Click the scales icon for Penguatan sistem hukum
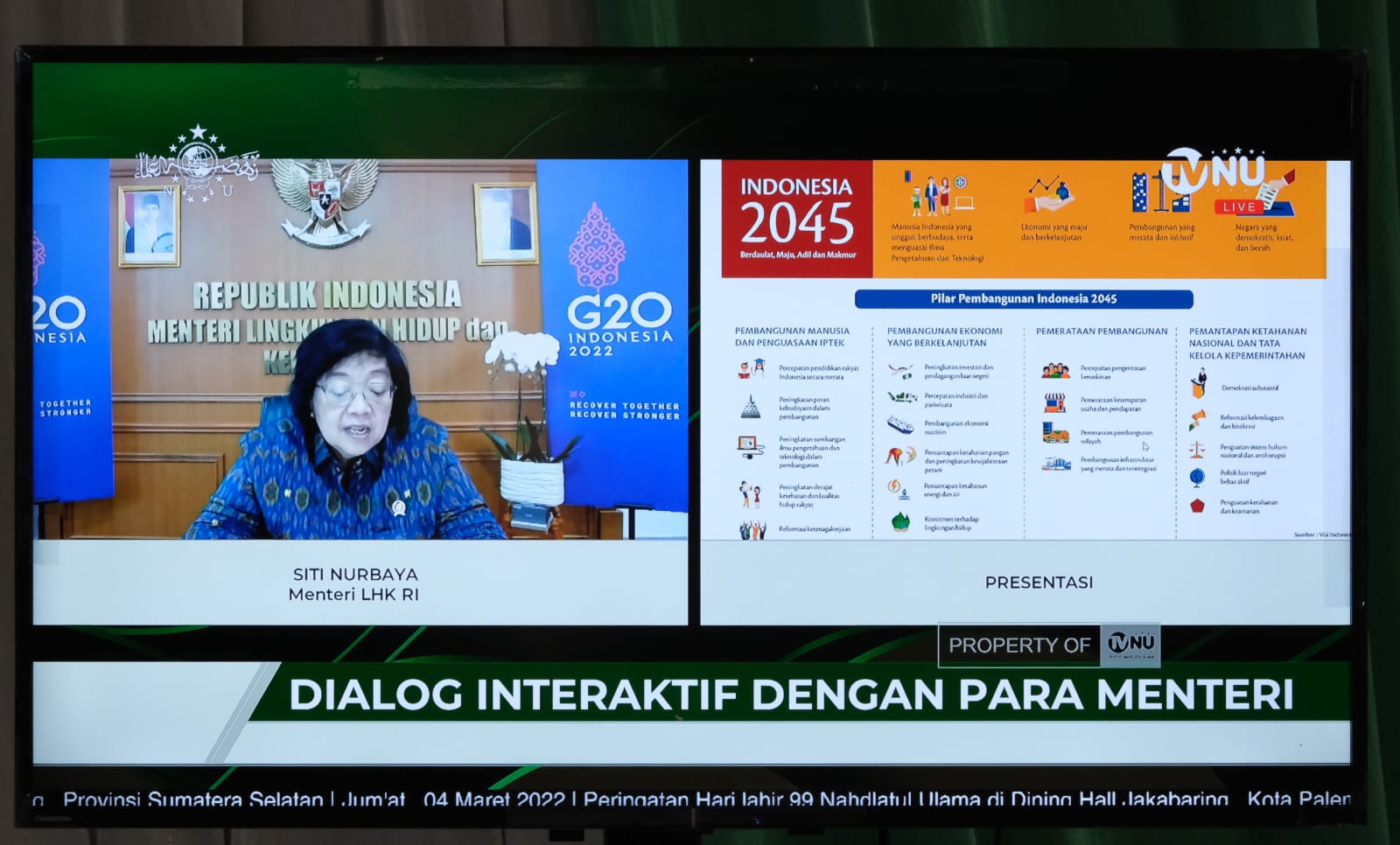 pos(1197,450)
